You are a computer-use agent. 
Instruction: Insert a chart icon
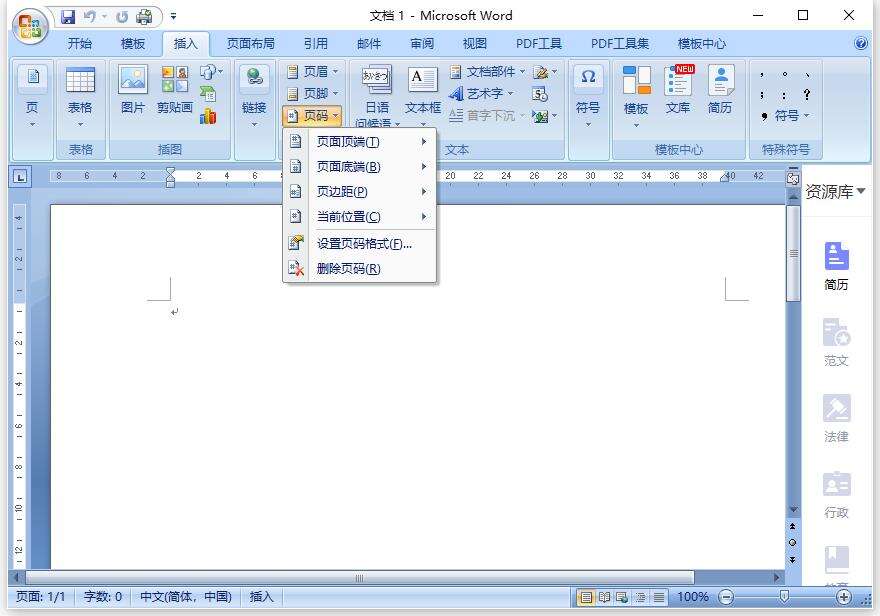tap(208, 116)
